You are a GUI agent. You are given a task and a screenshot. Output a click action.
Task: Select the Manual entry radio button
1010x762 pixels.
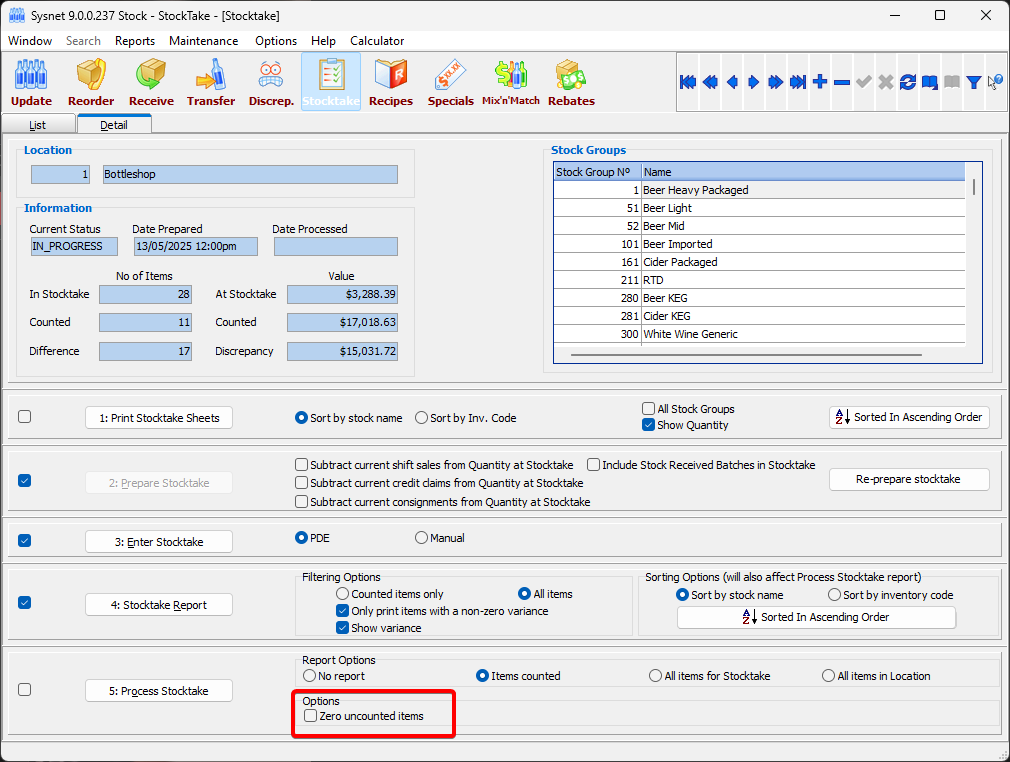[422, 538]
